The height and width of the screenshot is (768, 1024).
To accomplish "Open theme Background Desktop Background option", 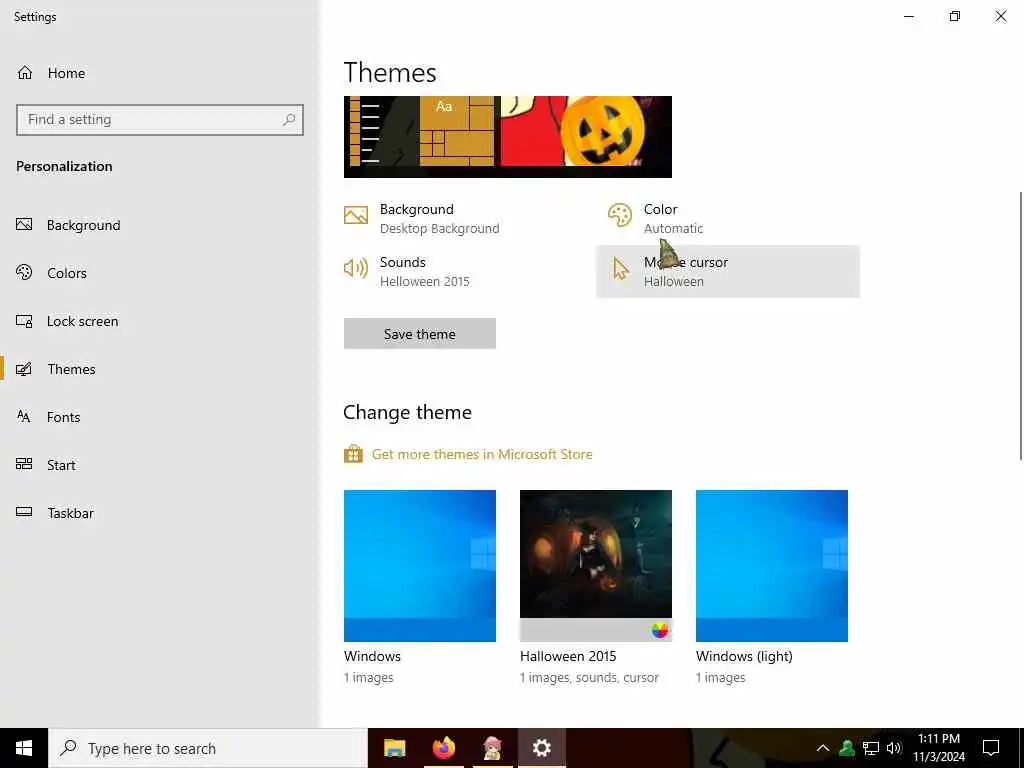I will coord(465,219).
